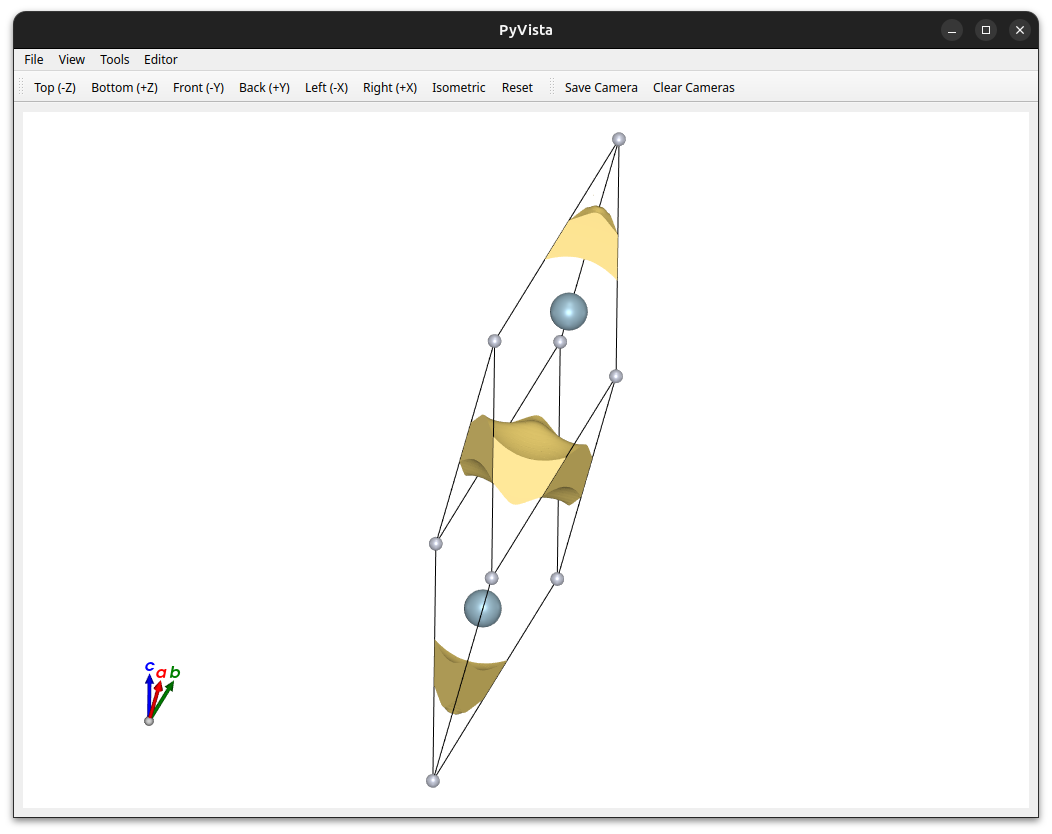This screenshot has width=1052, height=834.
Task: Click the upper large blue-gray atom sphere
Action: [x=568, y=311]
